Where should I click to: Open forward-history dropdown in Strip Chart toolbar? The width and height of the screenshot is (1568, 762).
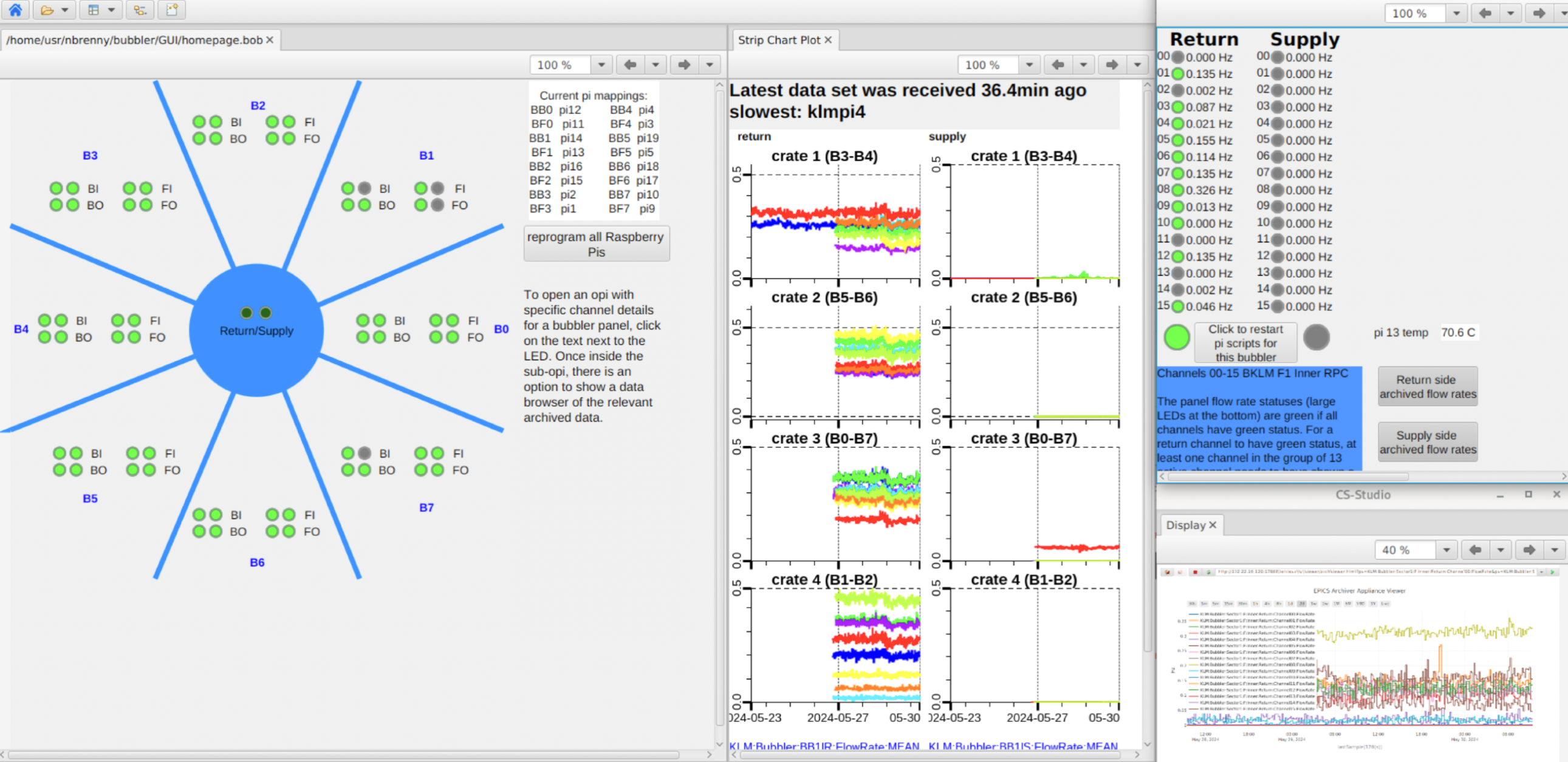coord(1138,64)
